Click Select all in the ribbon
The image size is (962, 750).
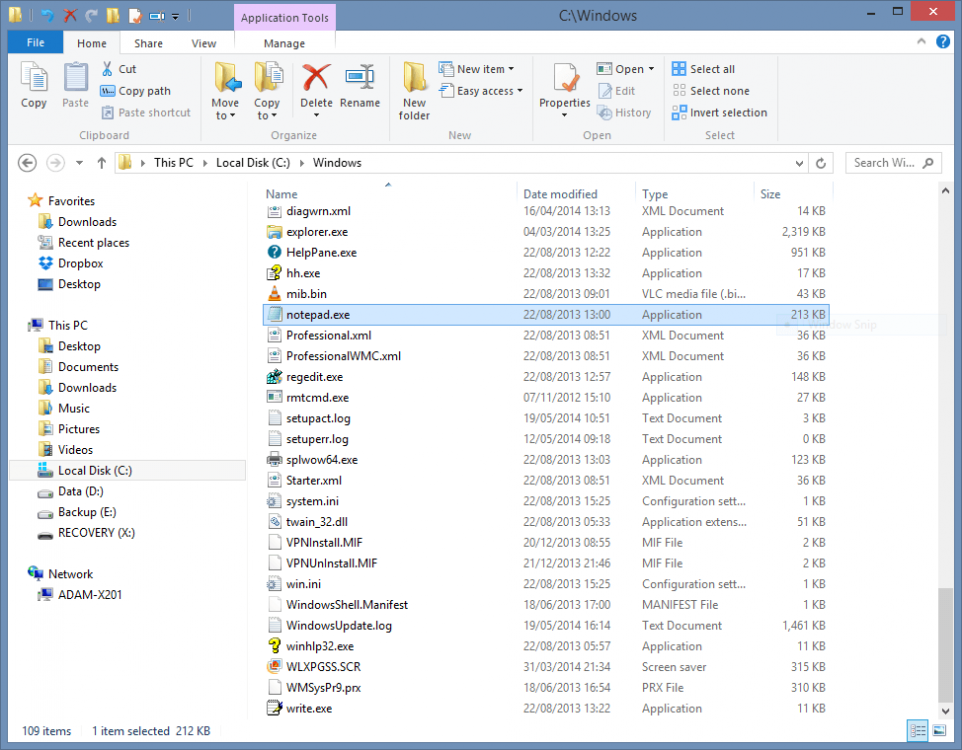coord(703,69)
